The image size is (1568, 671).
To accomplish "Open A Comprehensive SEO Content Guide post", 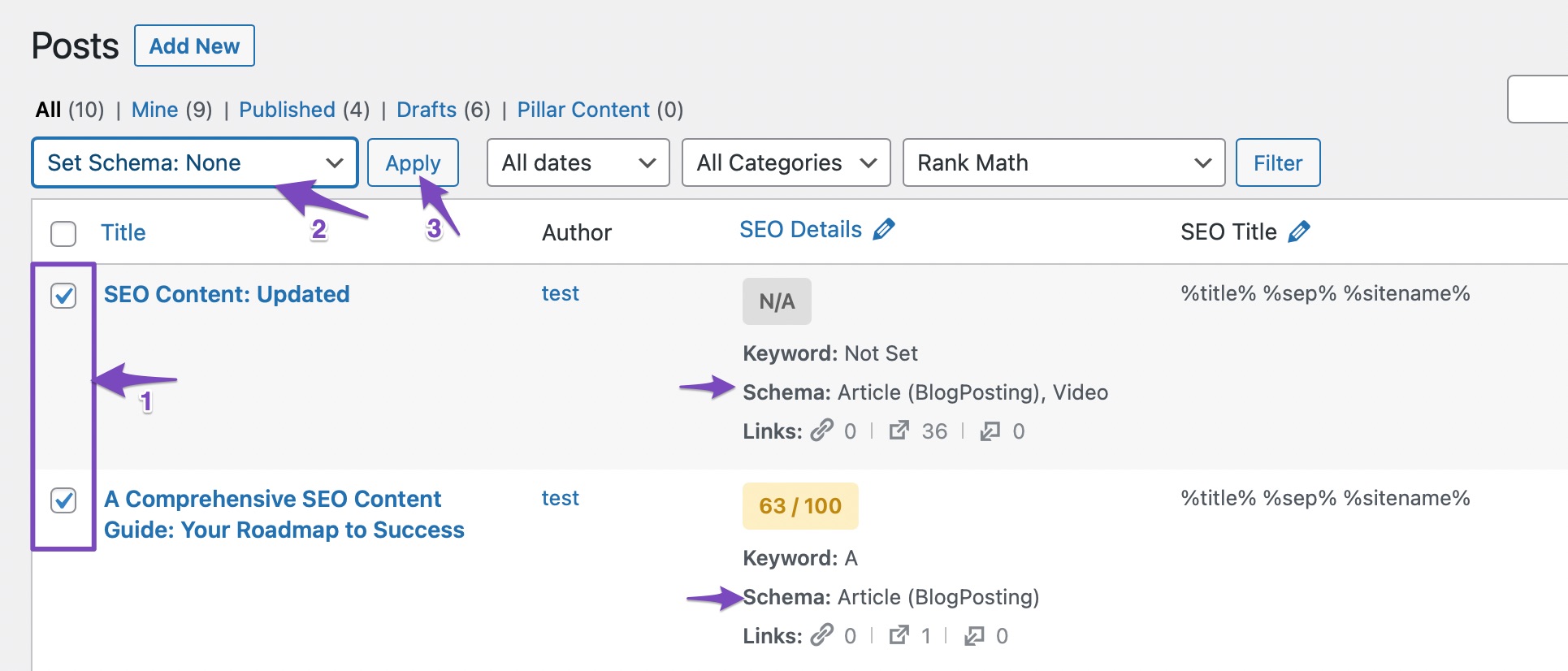I will click(x=284, y=514).
